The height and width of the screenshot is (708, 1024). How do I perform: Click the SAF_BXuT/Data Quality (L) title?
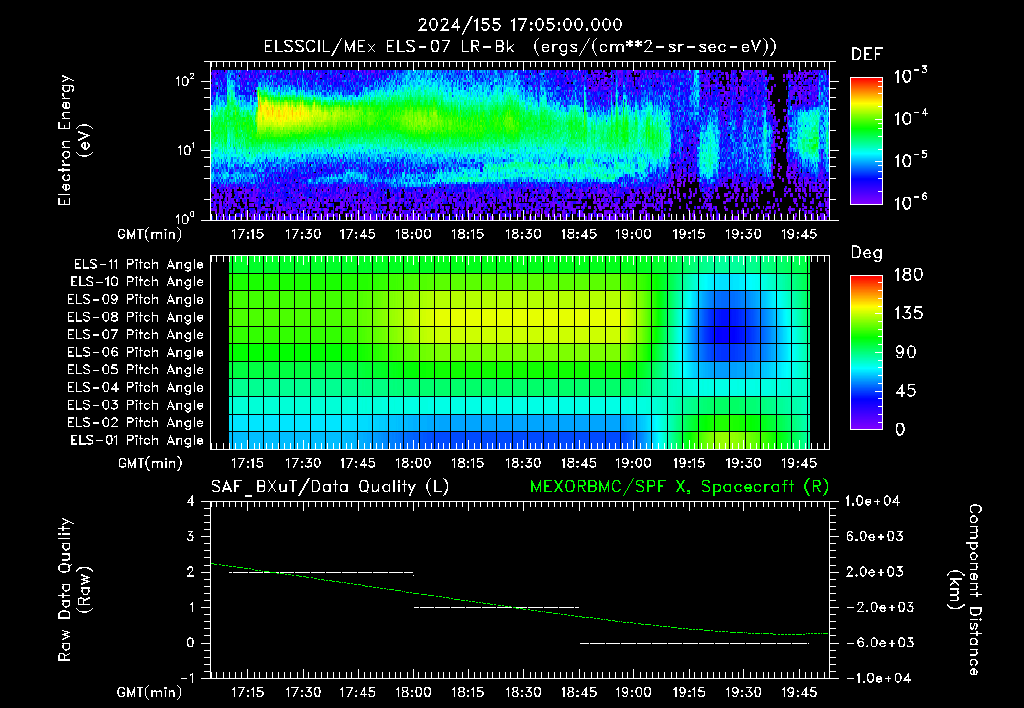tap(330, 487)
